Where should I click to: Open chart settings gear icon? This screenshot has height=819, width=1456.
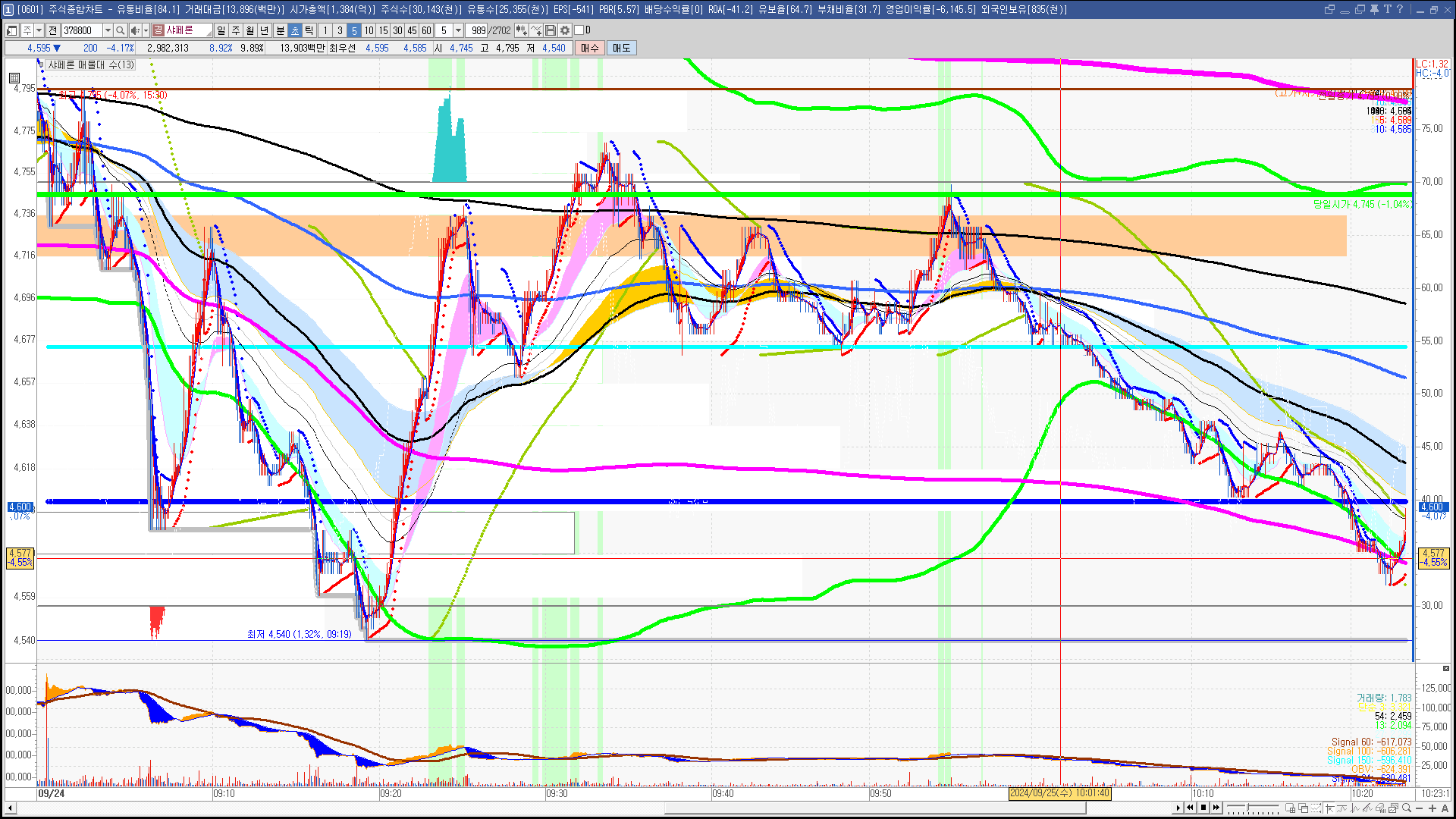click(565, 30)
